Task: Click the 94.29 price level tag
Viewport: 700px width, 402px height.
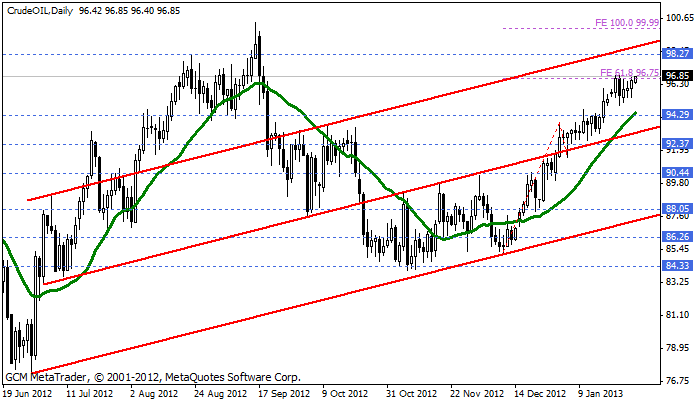Action: pyautogui.click(x=677, y=115)
